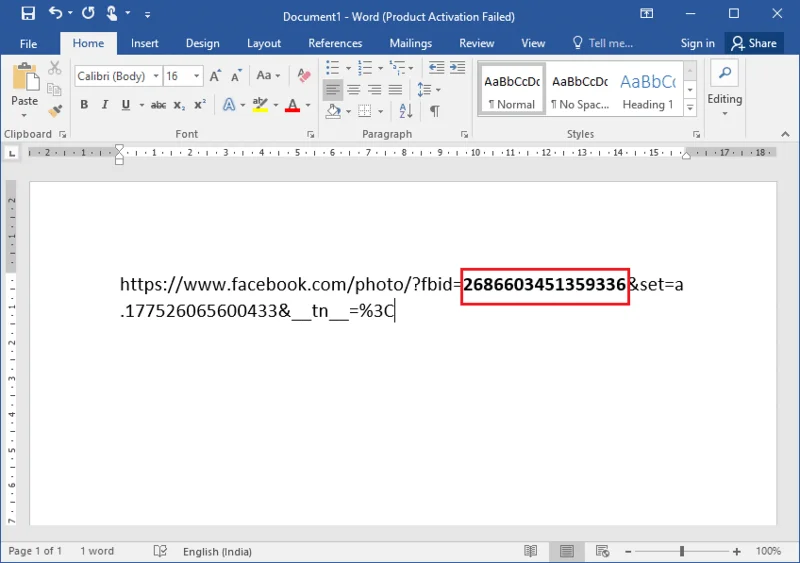Toggle Italic formatting
The image size is (800, 563).
(x=105, y=105)
